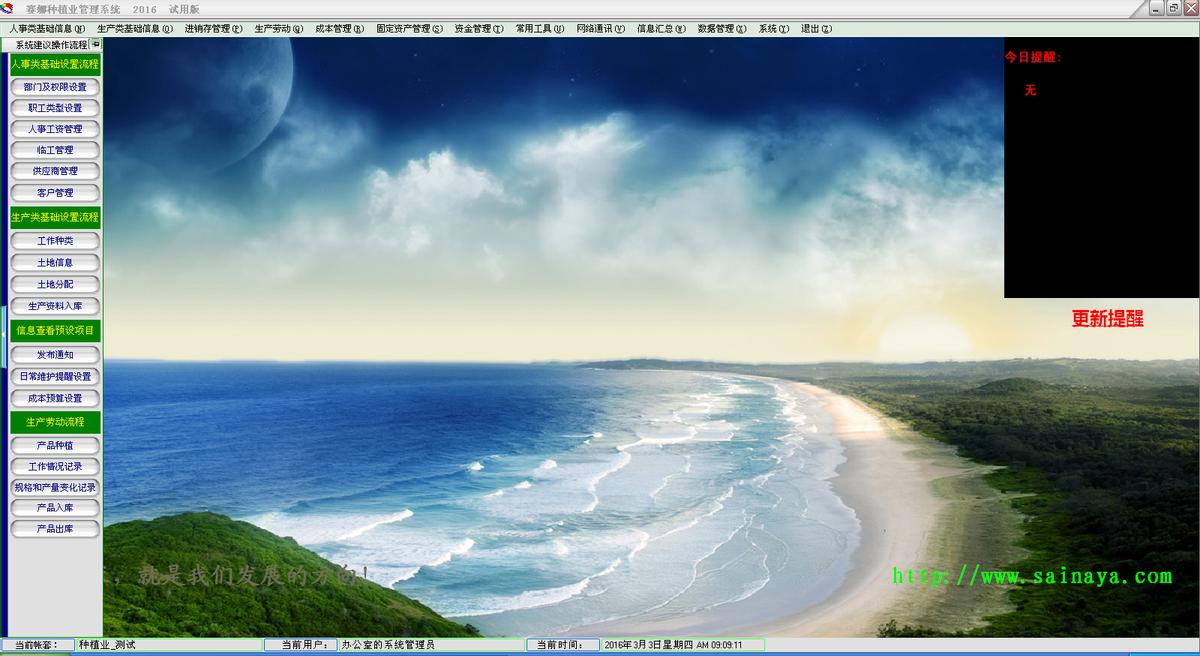
Task: Open 临工管理
Action: [55, 150]
